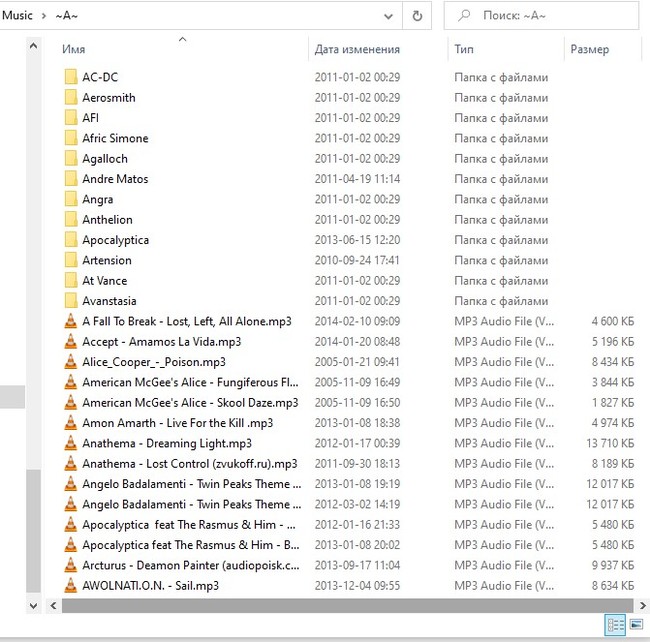The height and width of the screenshot is (642, 650).
Task: Select the Apocalyptica folder icon
Action: point(70,240)
